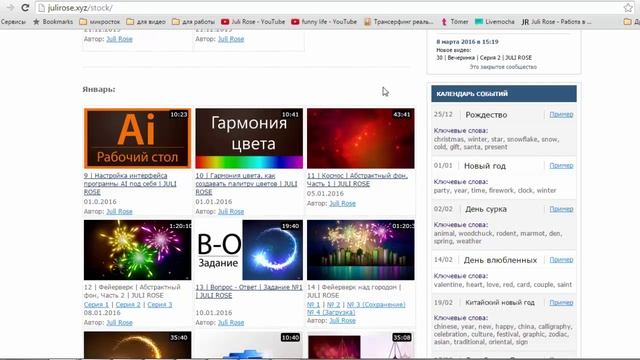Image resolution: width=640 pixels, height=360 pixels.
Task: Open the Bookmarks star item in bookmarks bar
Action: [53, 22]
